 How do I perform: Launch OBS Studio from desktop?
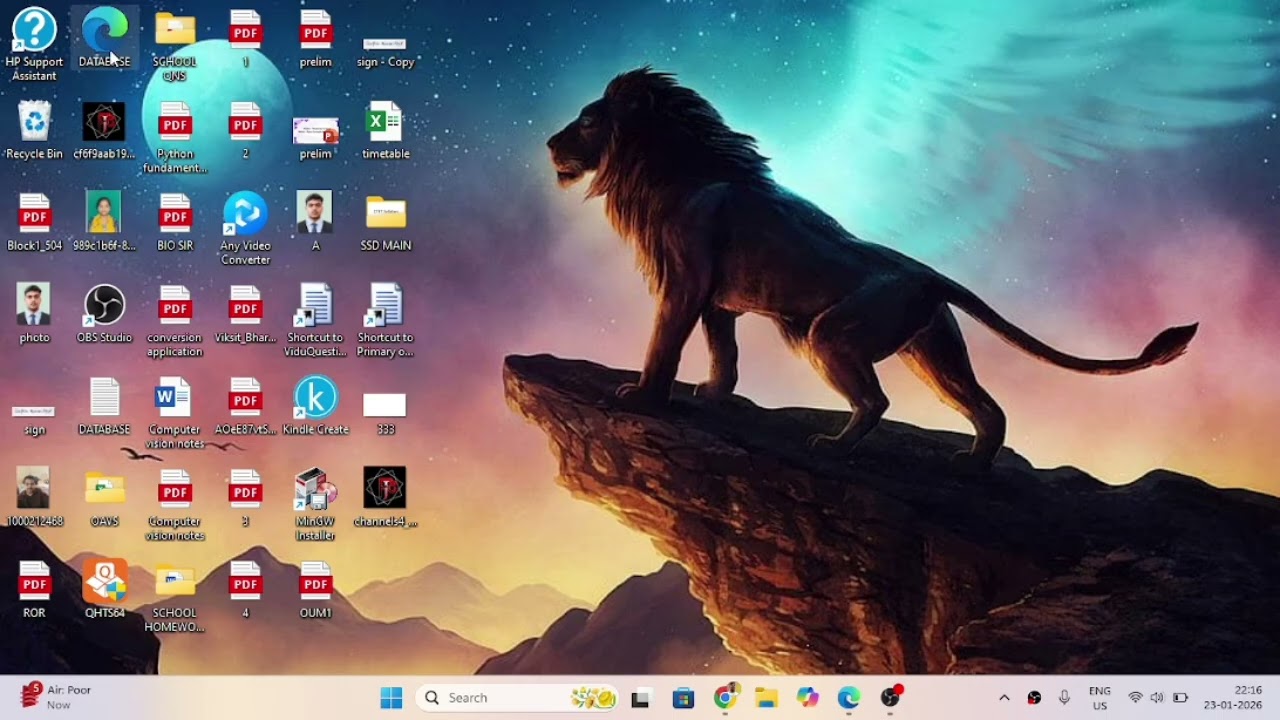(x=104, y=314)
